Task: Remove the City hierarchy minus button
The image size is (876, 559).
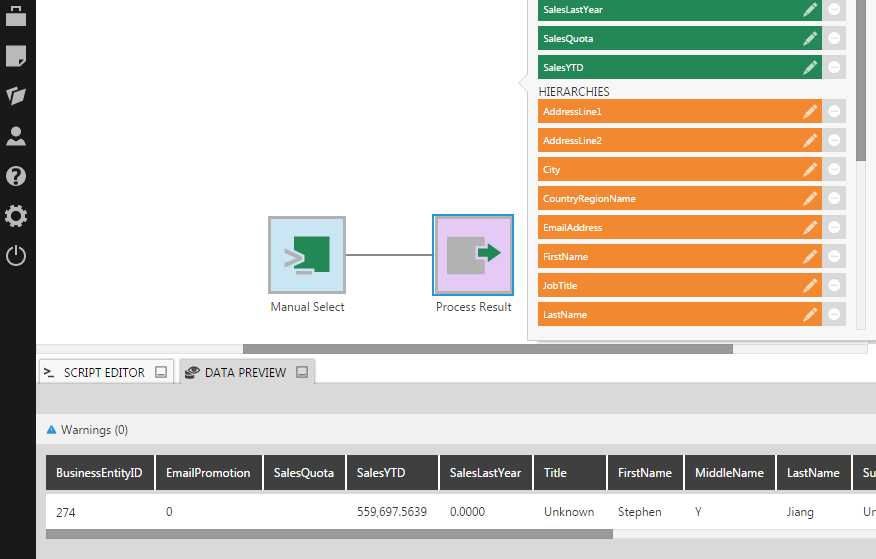Action: [x=834, y=169]
